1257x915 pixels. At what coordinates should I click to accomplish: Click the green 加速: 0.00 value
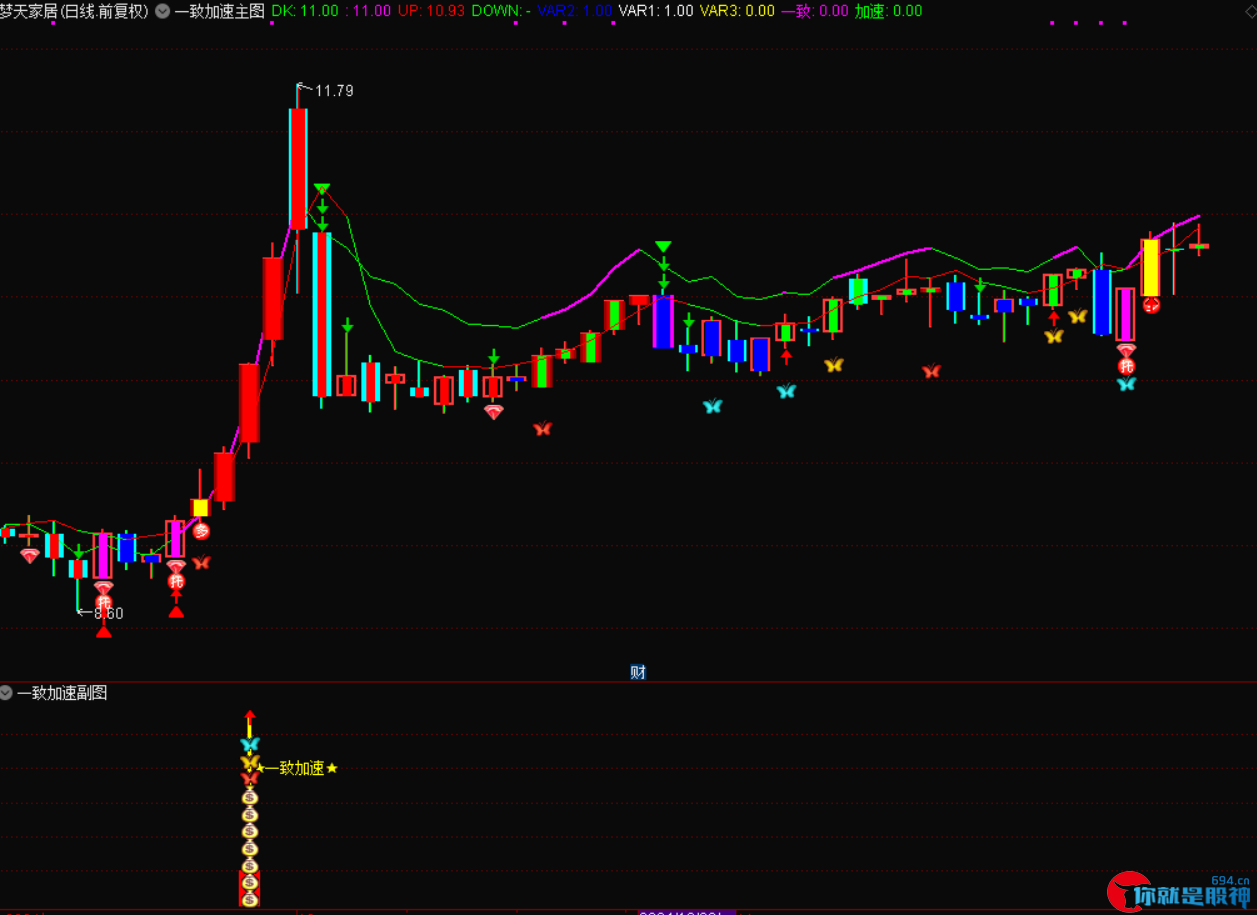(x=889, y=11)
